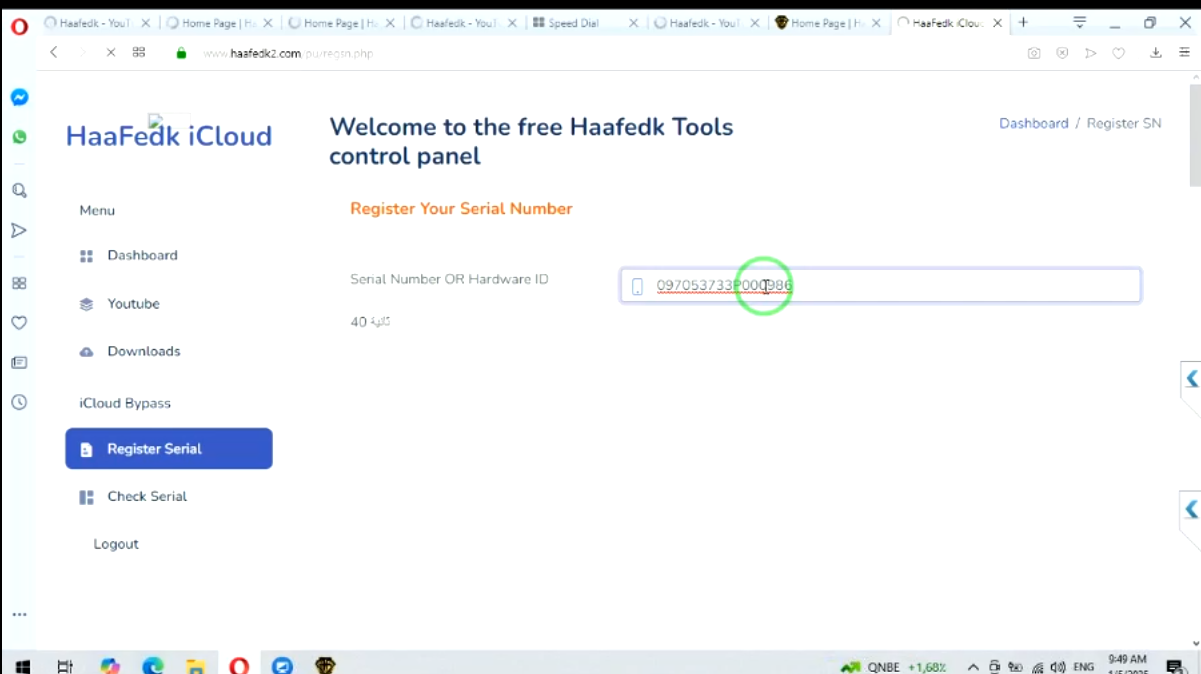Open Messenger in the Opera sidebar
Screen dimensions: 1201x674
click(x=19, y=97)
